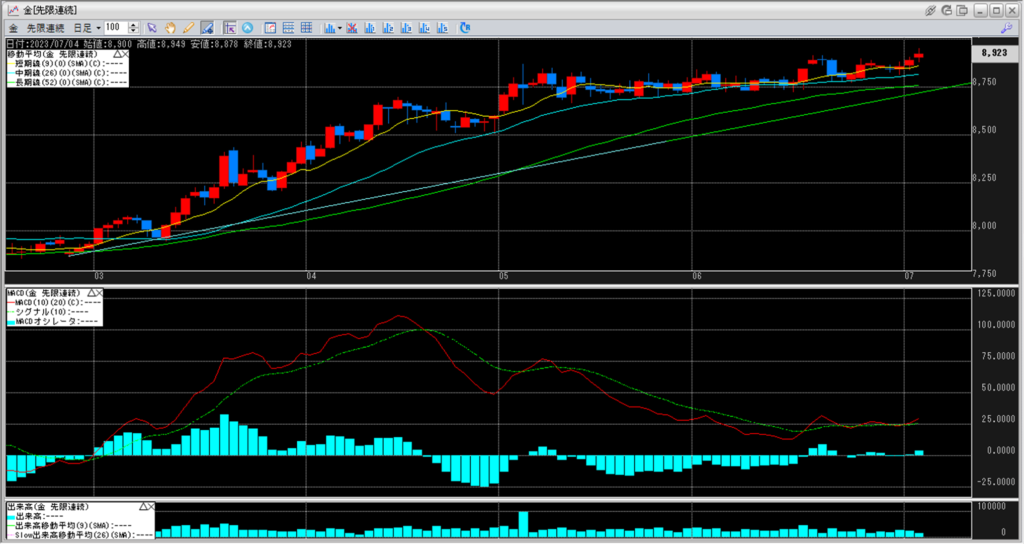The image size is (1024, 544).
Task: Close the 移動平均 legend box
Action: [123, 53]
